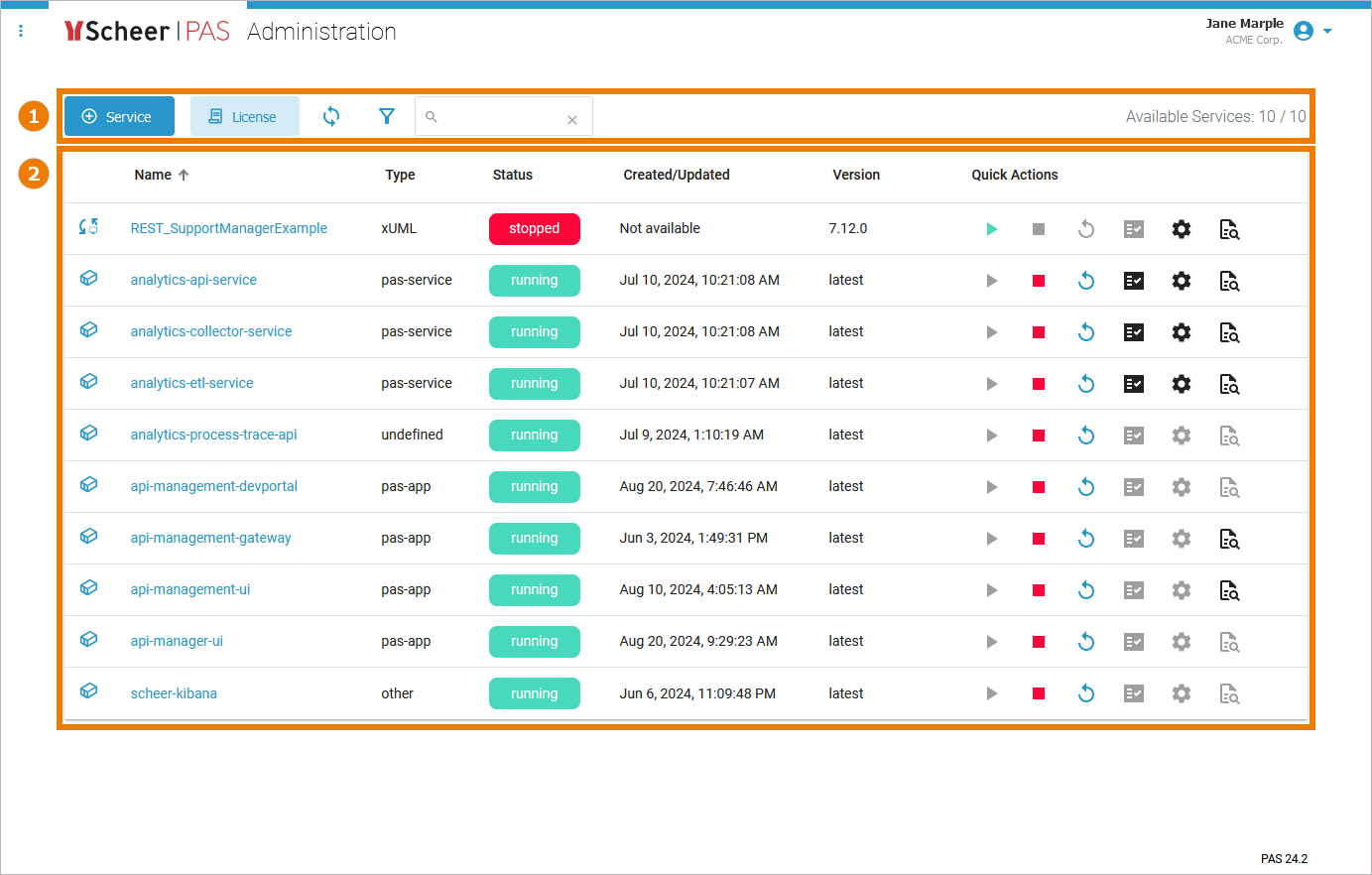Restart the analytics-collector-service

1086,332
